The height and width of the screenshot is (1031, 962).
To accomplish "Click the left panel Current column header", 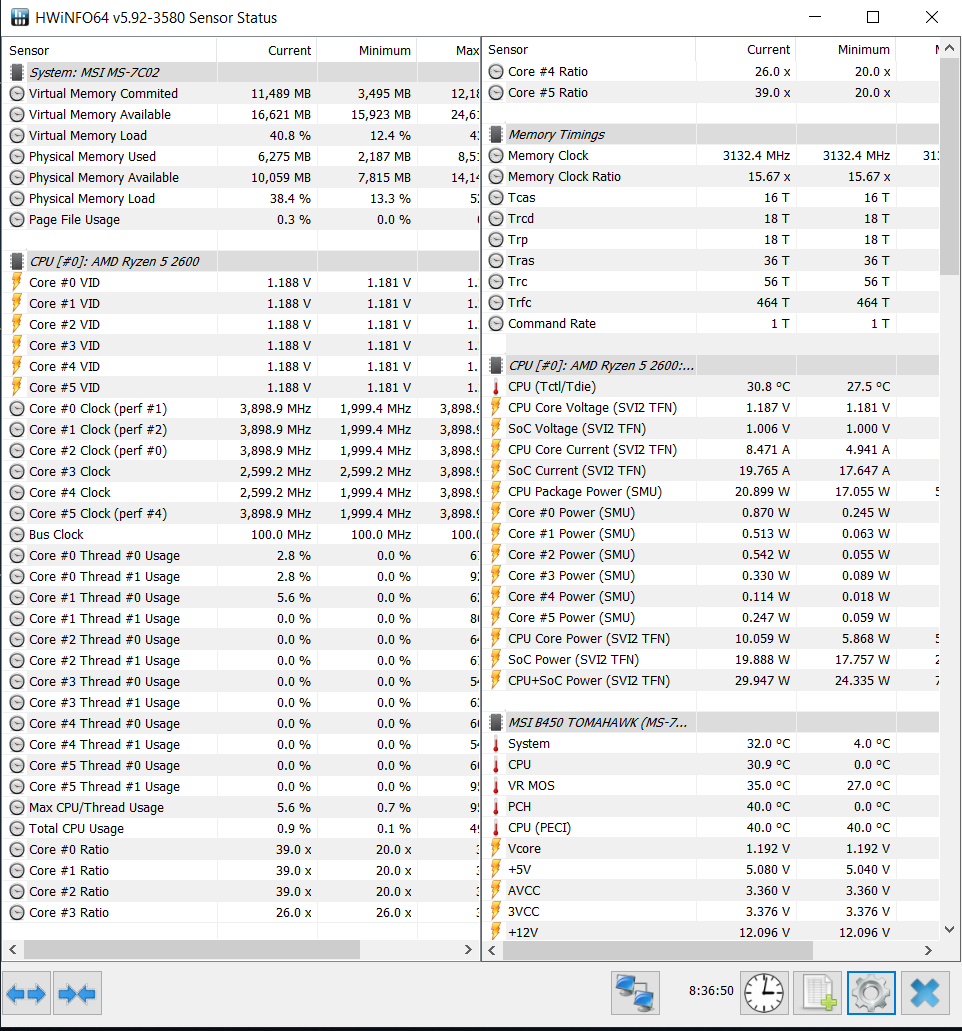I will click(267, 51).
